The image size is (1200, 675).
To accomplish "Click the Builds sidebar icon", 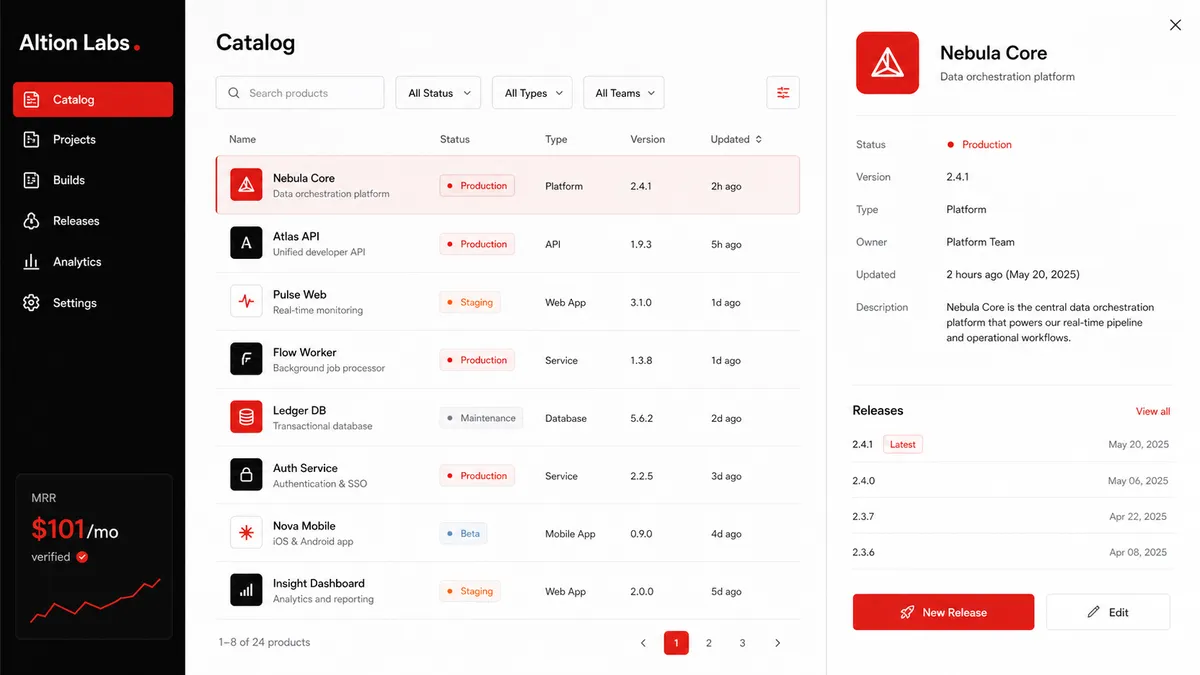I will click(32, 180).
